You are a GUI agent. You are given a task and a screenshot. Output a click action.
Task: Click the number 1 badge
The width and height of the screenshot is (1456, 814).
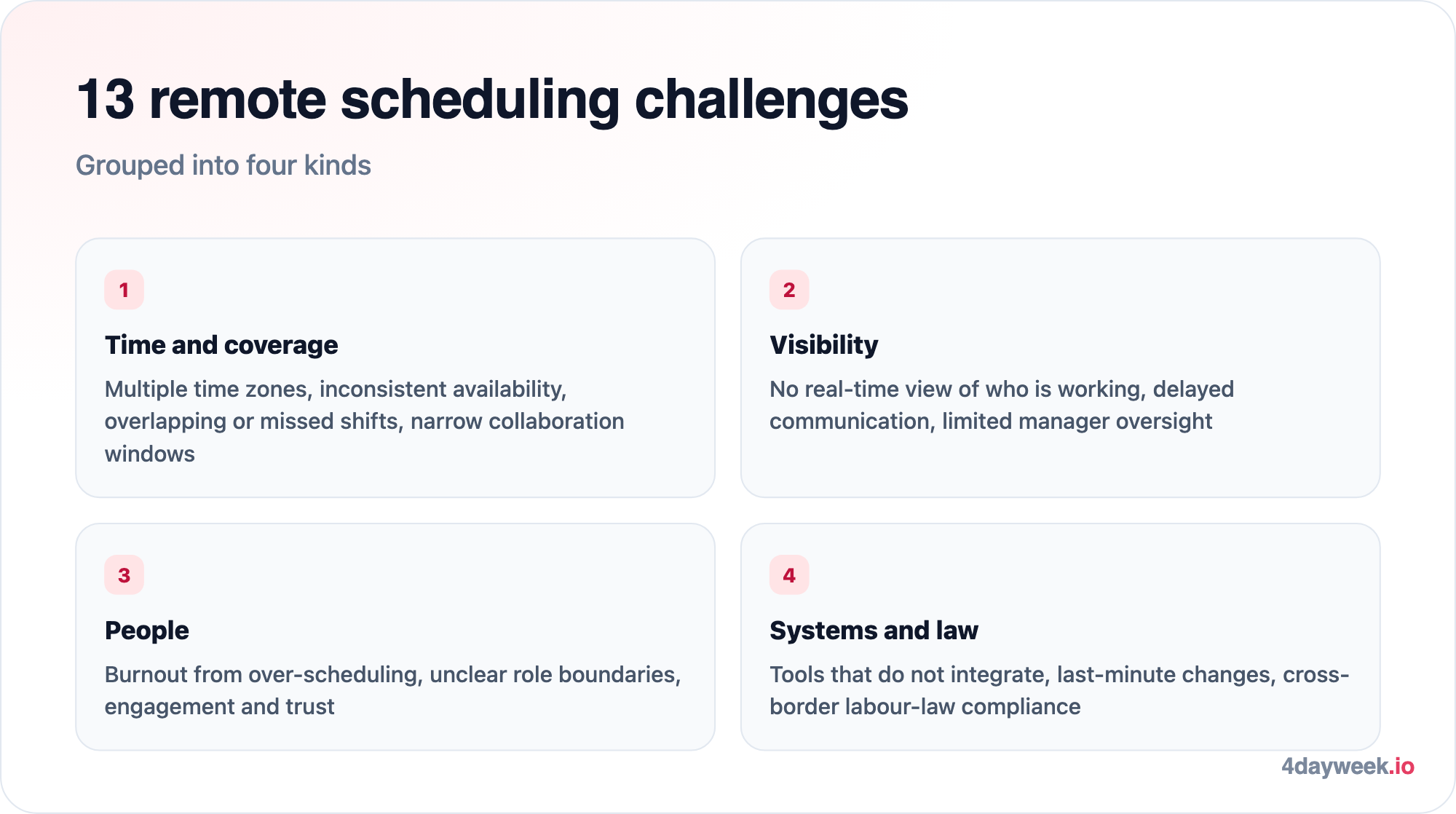124,290
